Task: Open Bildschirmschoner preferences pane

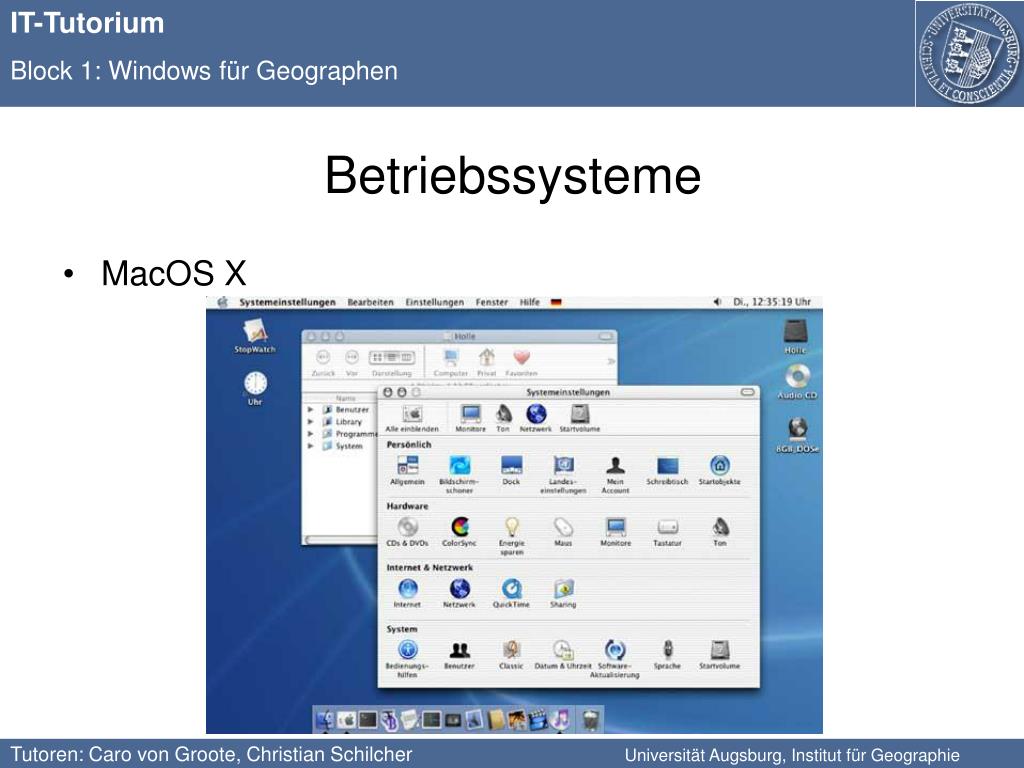Action: coord(459,474)
